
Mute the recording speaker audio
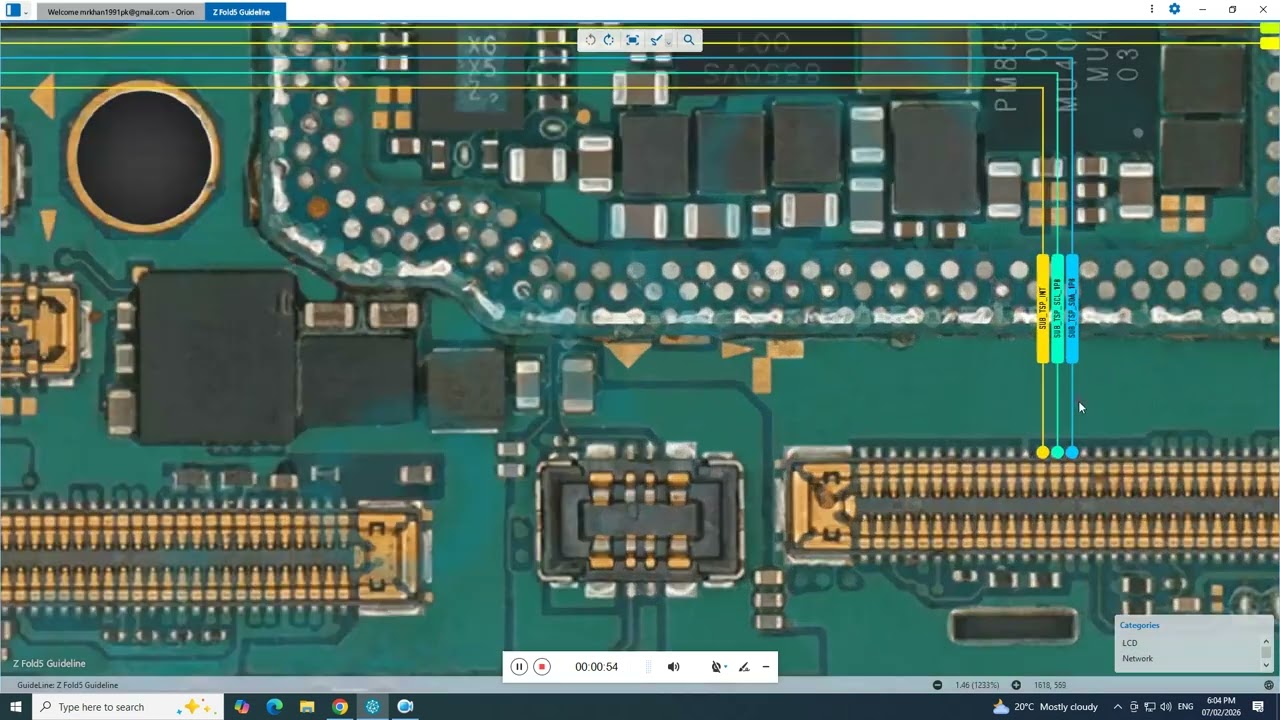point(673,667)
